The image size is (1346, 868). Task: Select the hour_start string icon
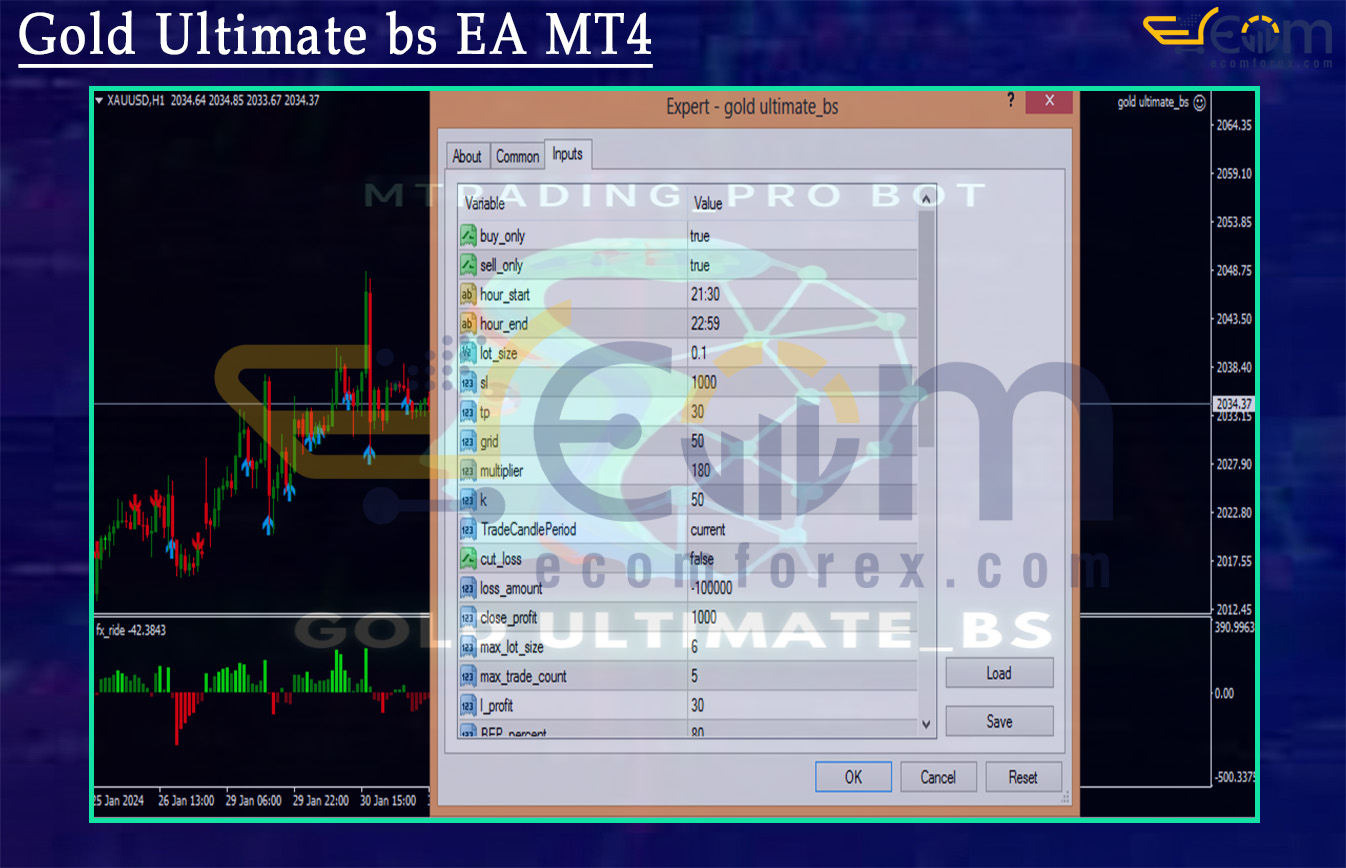tap(468, 295)
